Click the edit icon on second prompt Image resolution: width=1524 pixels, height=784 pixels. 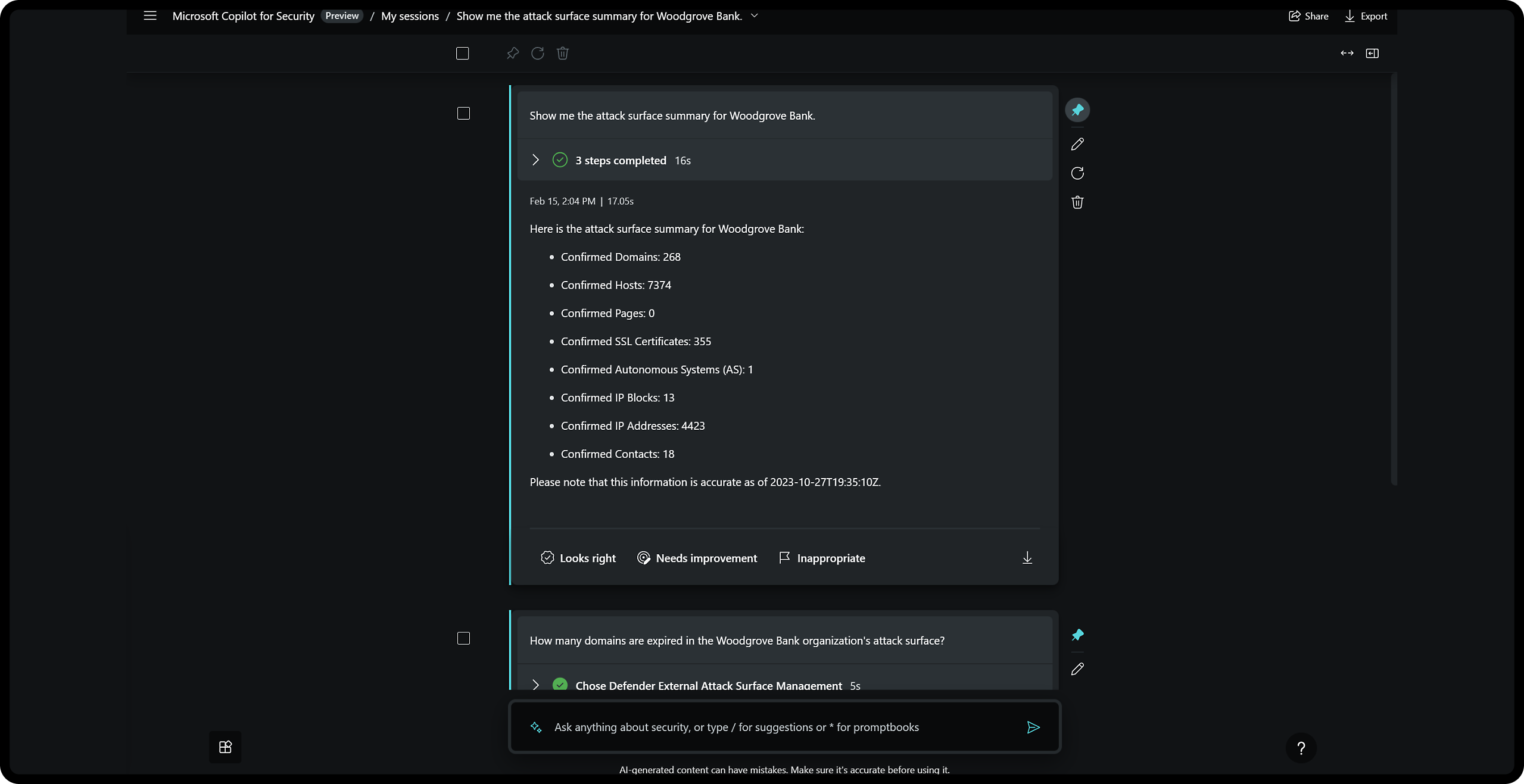[x=1078, y=669]
